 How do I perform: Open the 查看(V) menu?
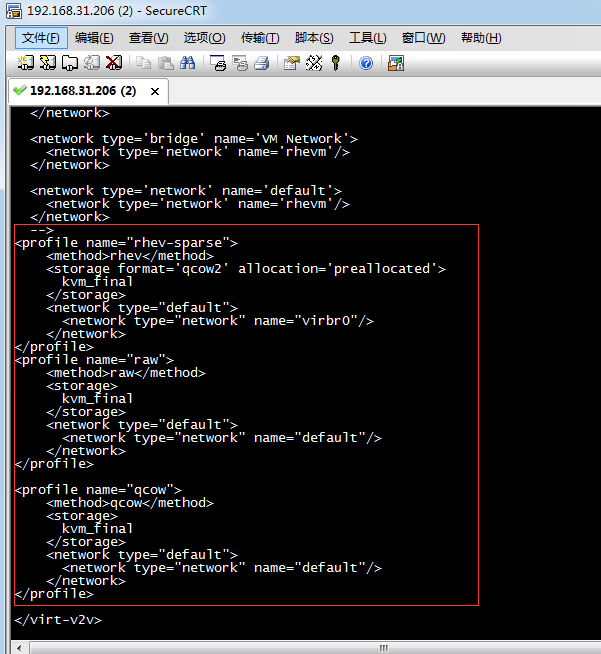tap(148, 38)
